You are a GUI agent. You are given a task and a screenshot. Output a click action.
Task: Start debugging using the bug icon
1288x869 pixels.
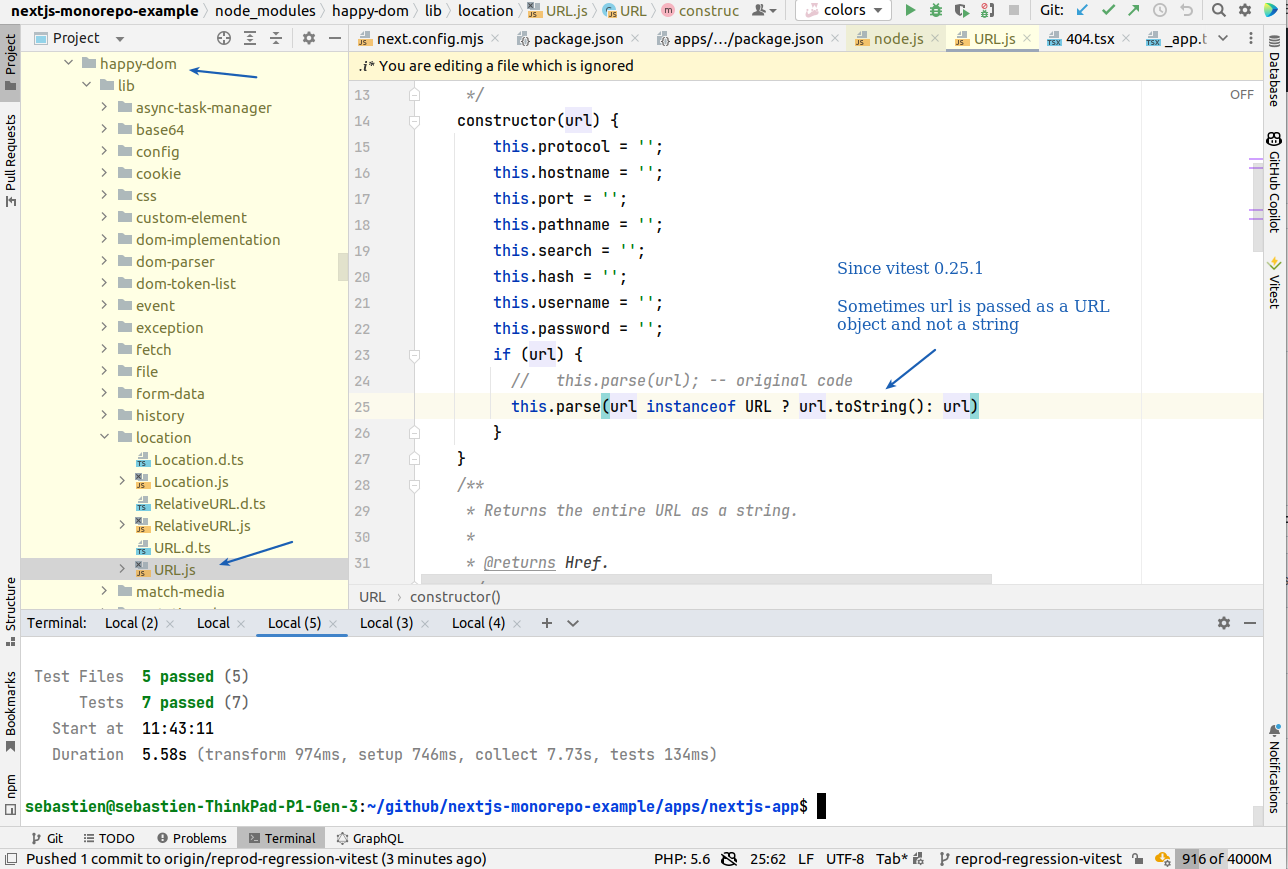[935, 11]
